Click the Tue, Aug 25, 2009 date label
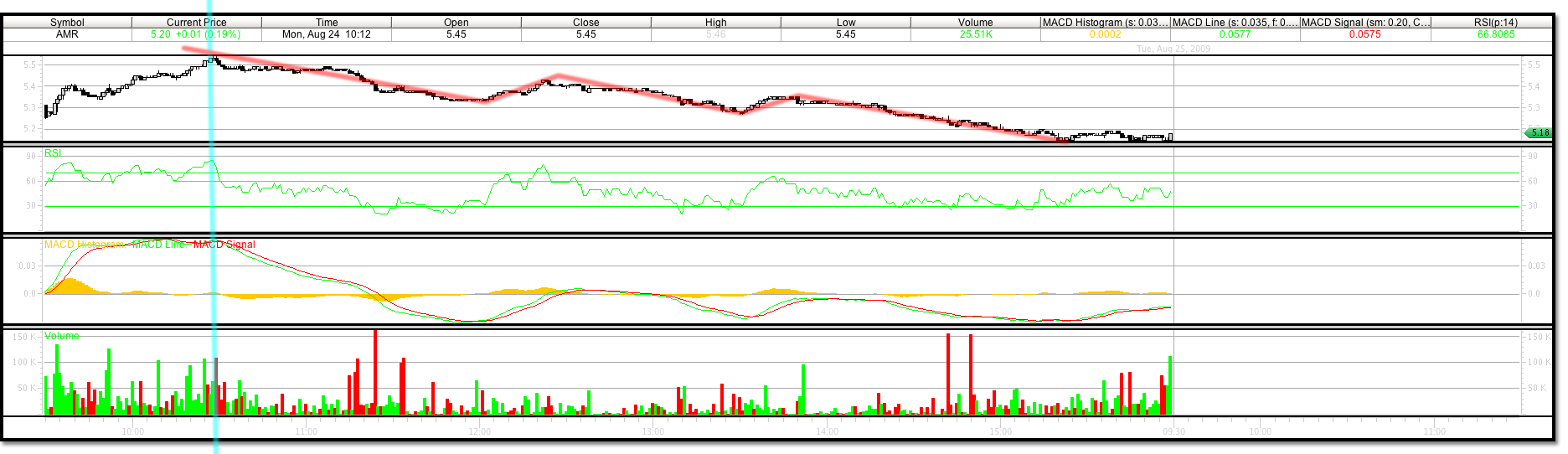The image size is (1568, 454). click(x=1173, y=49)
